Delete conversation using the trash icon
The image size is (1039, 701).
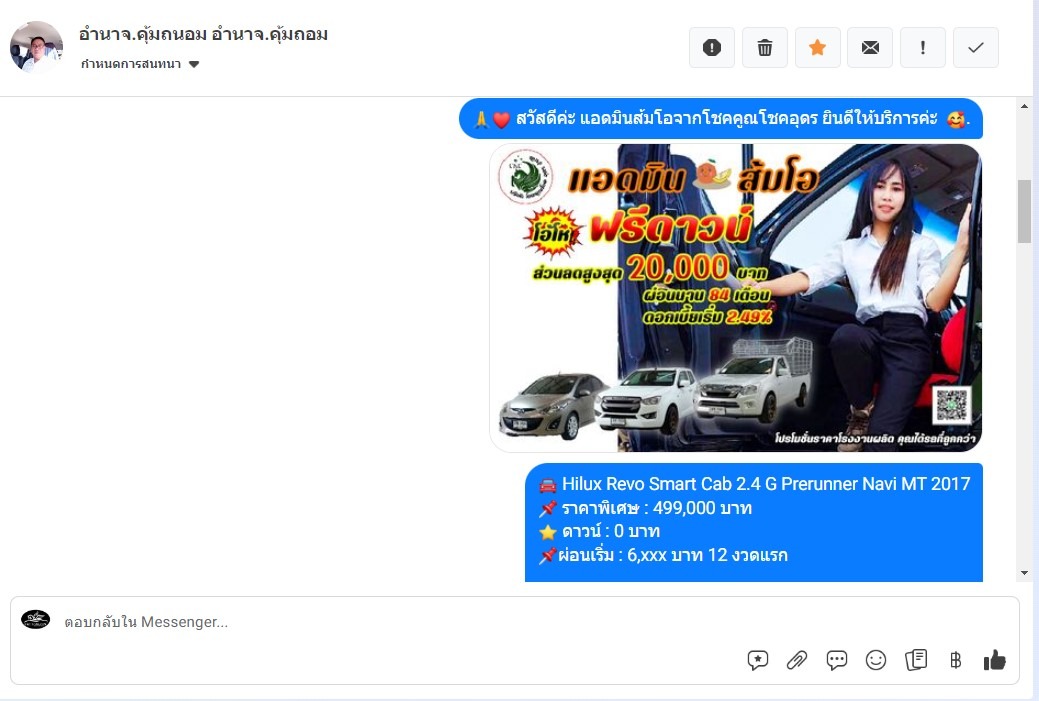[x=765, y=48]
